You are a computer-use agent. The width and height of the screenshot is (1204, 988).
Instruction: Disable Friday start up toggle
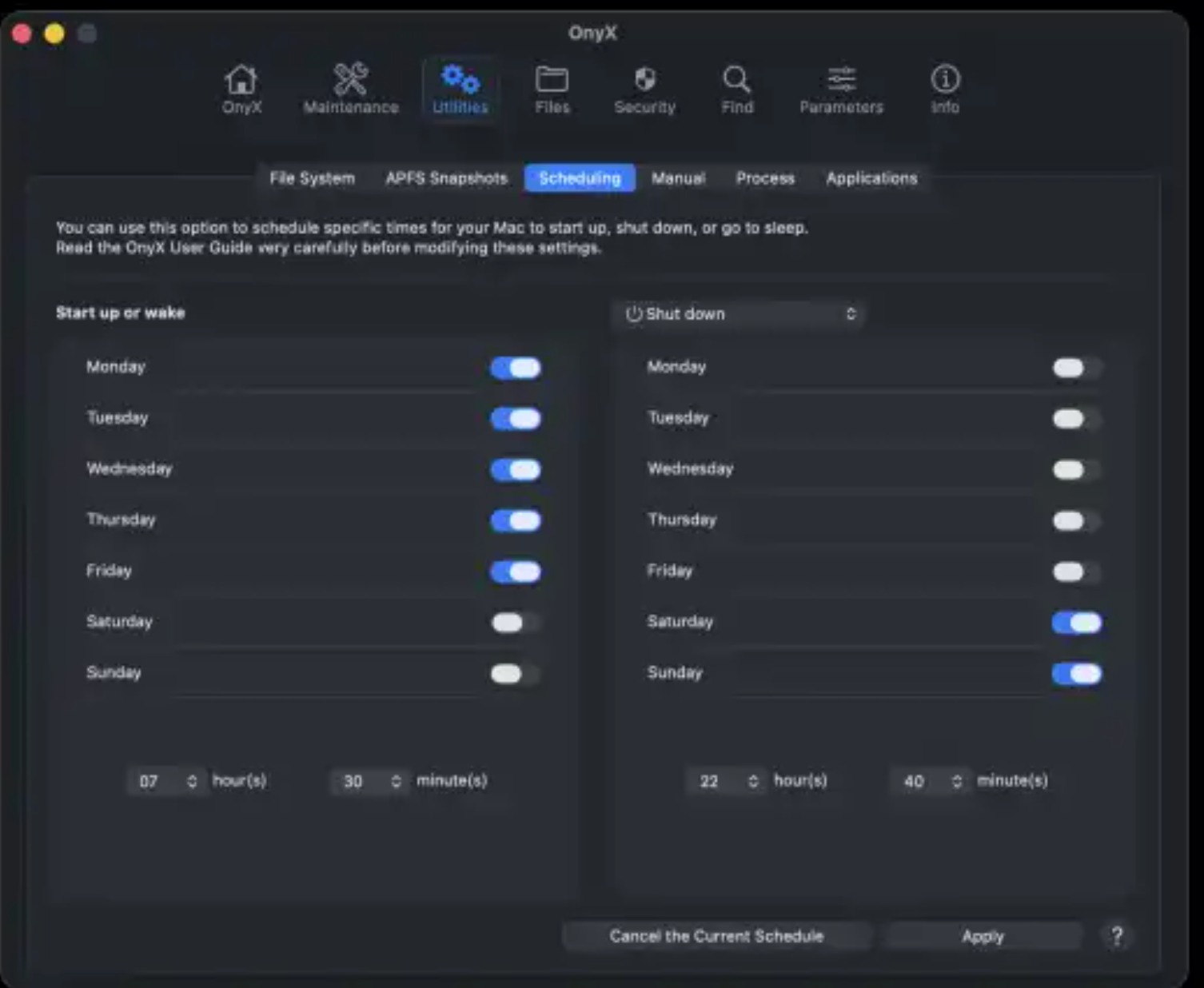[x=516, y=572]
